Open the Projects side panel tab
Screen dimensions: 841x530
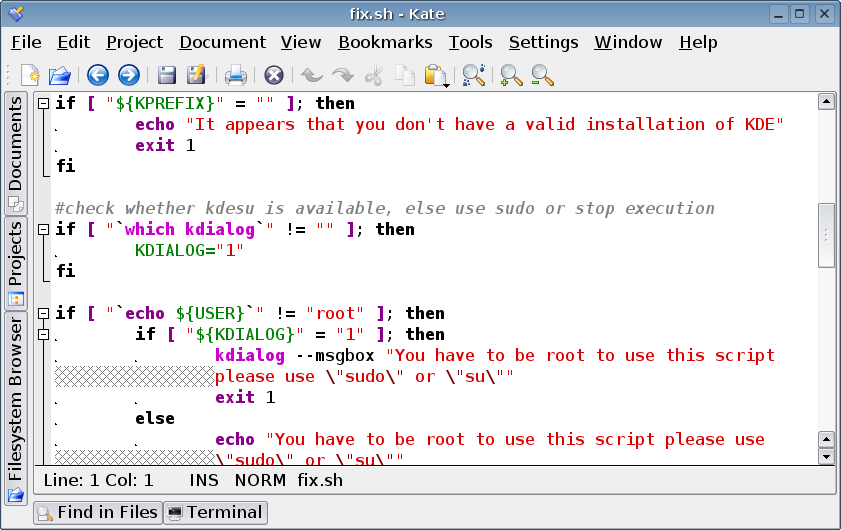[16, 263]
